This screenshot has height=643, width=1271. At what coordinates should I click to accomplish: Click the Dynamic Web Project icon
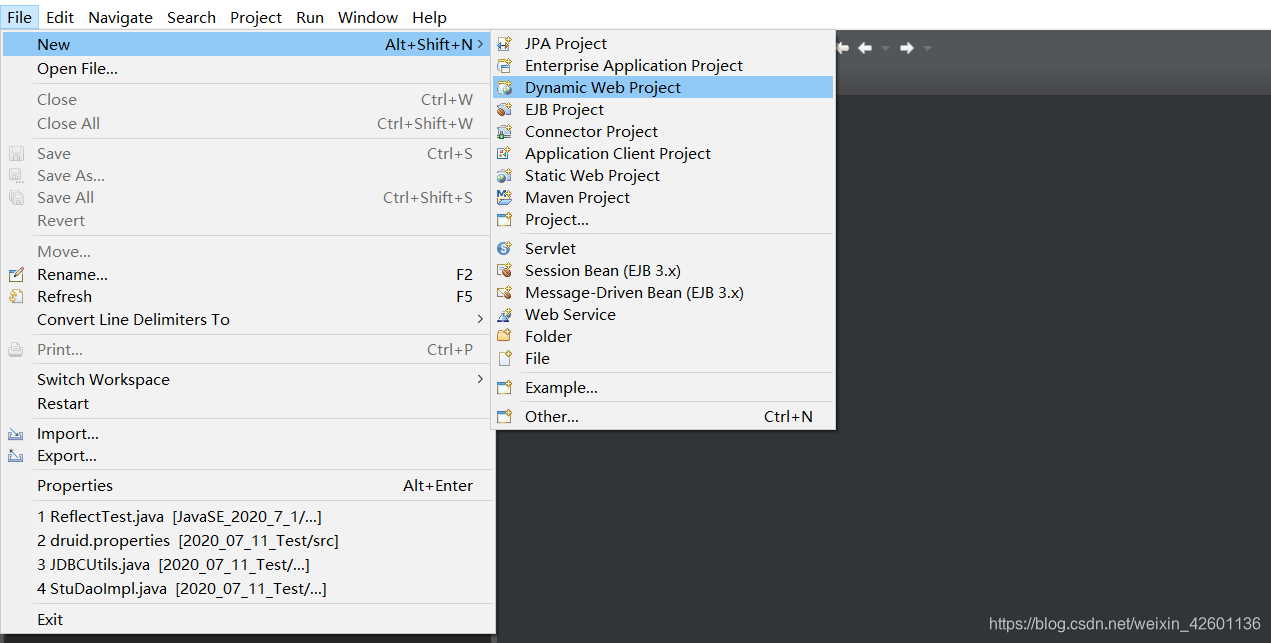pyautogui.click(x=505, y=88)
